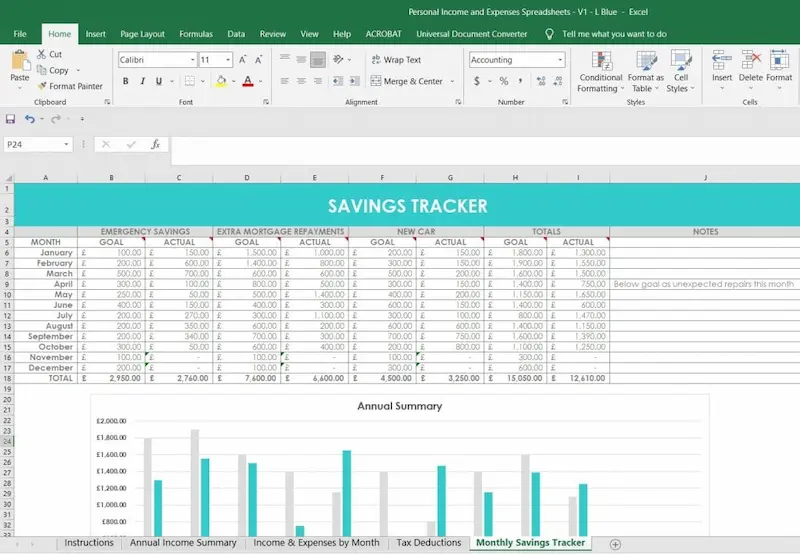Open the Annual Income Summary sheet
Viewport: 800px width, 554px height.
[x=183, y=543]
